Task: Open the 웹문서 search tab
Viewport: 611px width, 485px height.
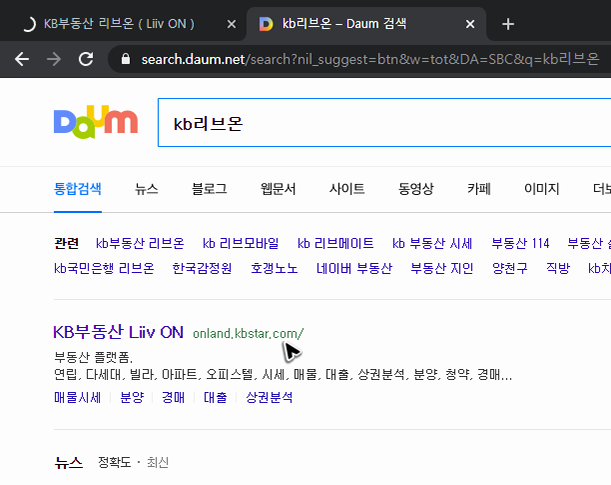Action: (278, 189)
